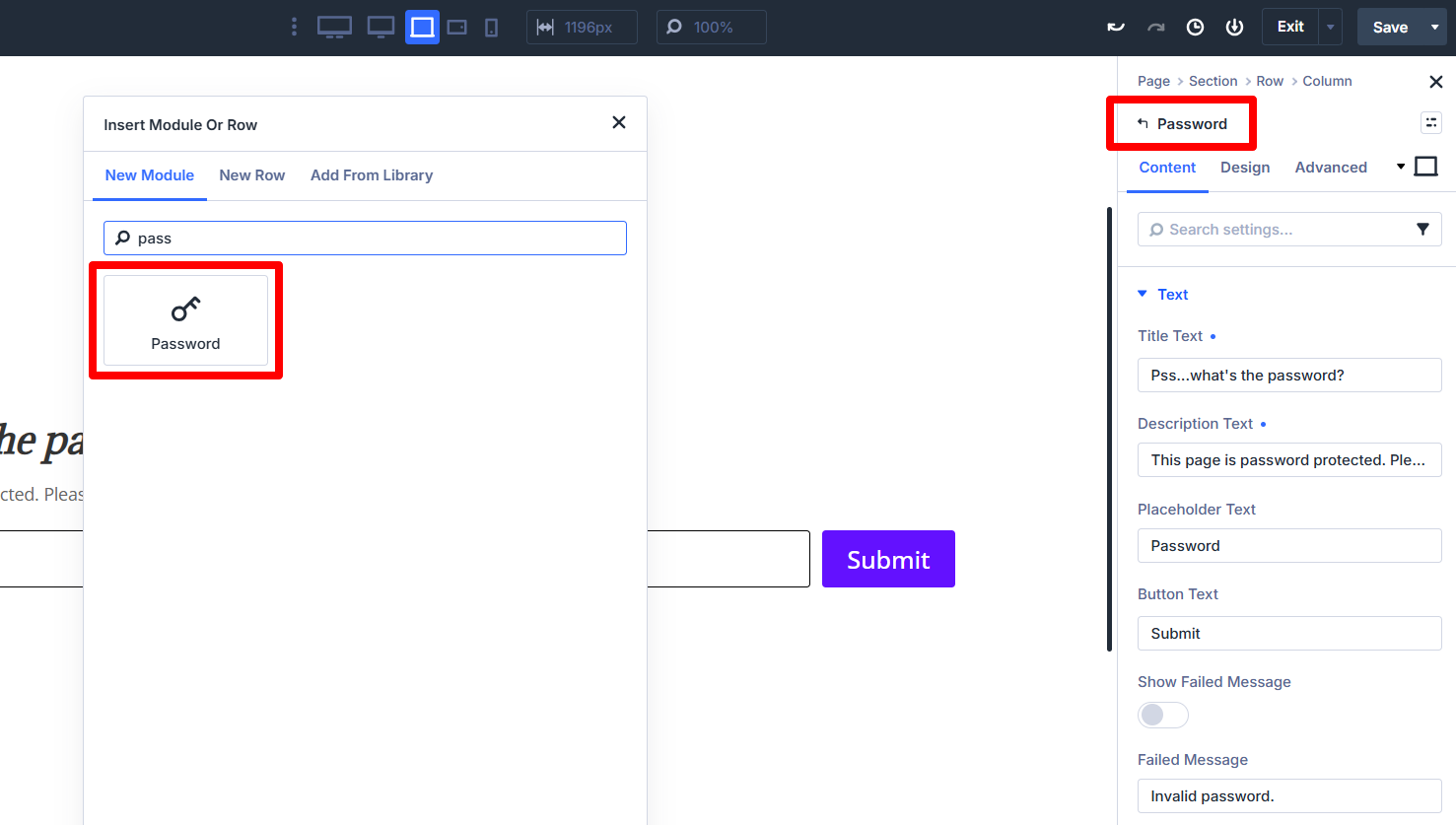The image size is (1456, 825).
Task: Save the page
Action: pyautogui.click(x=1390, y=27)
